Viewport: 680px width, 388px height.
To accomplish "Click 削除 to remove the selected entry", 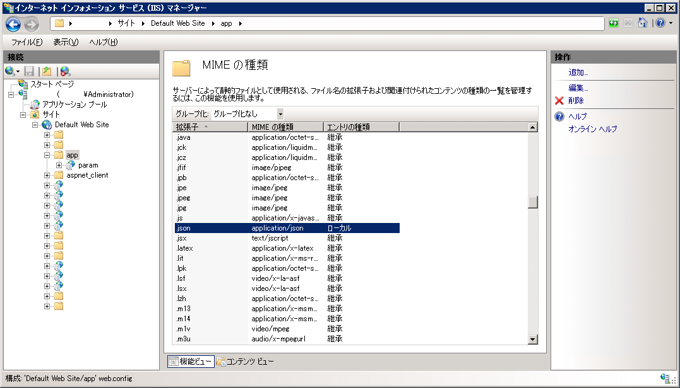I will (x=576, y=101).
